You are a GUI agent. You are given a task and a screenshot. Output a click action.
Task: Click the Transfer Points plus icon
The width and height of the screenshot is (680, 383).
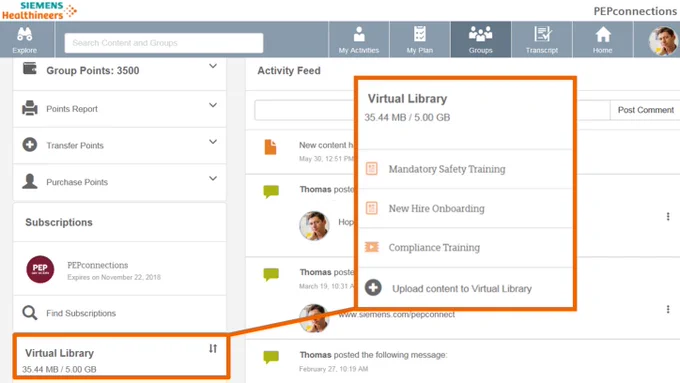pyautogui.click(x=29, y=144)
